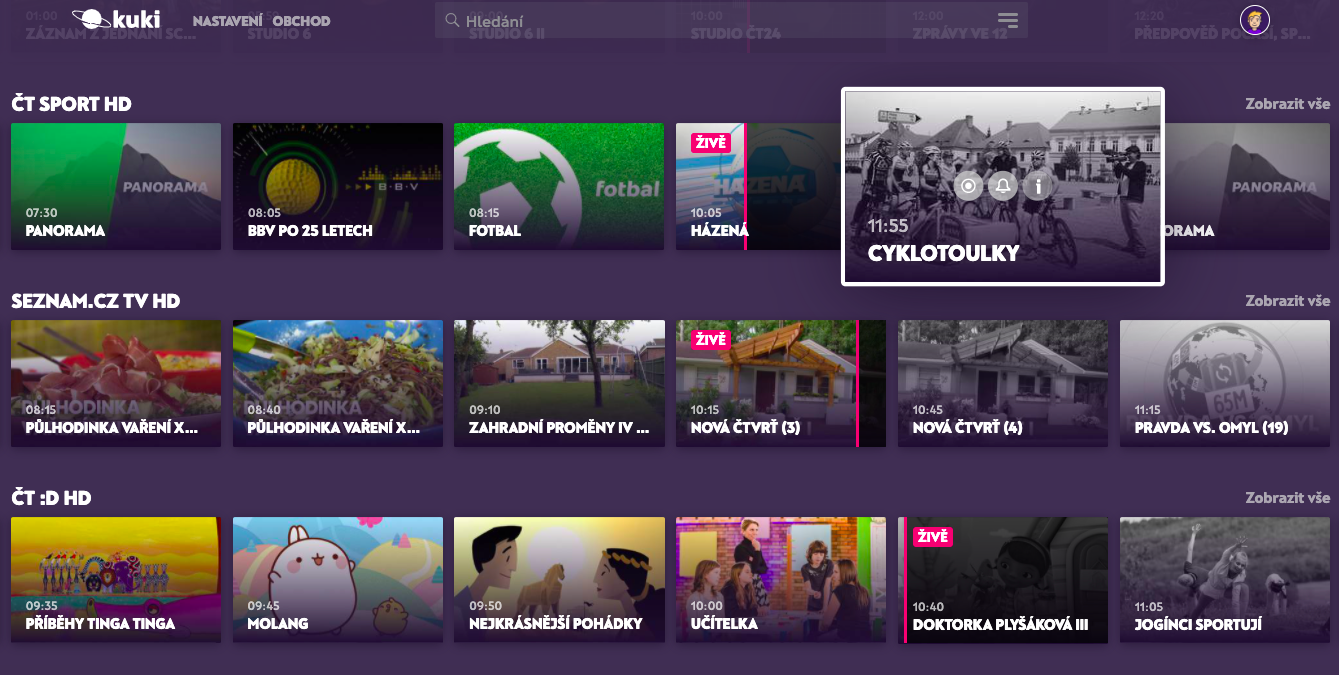This screenshot has width=1339, height=675.
Task: Click the ŽIVĚ badge on Házená
Action: [x=711, y=143]
